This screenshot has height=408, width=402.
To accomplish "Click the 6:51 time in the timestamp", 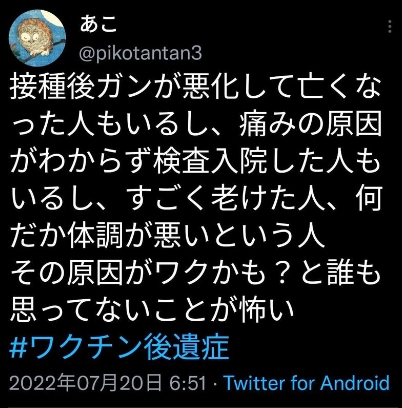I will [188, 383].
